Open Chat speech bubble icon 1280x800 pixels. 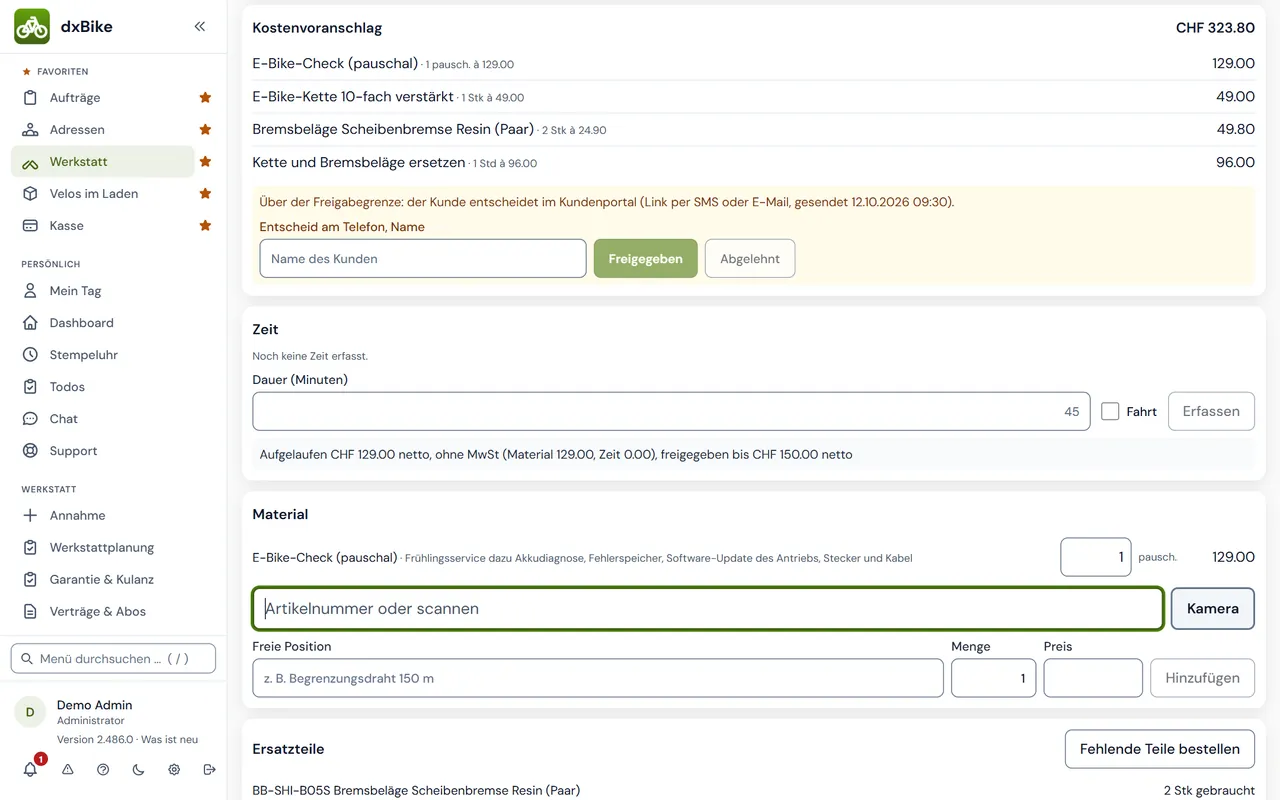(30, 419)
